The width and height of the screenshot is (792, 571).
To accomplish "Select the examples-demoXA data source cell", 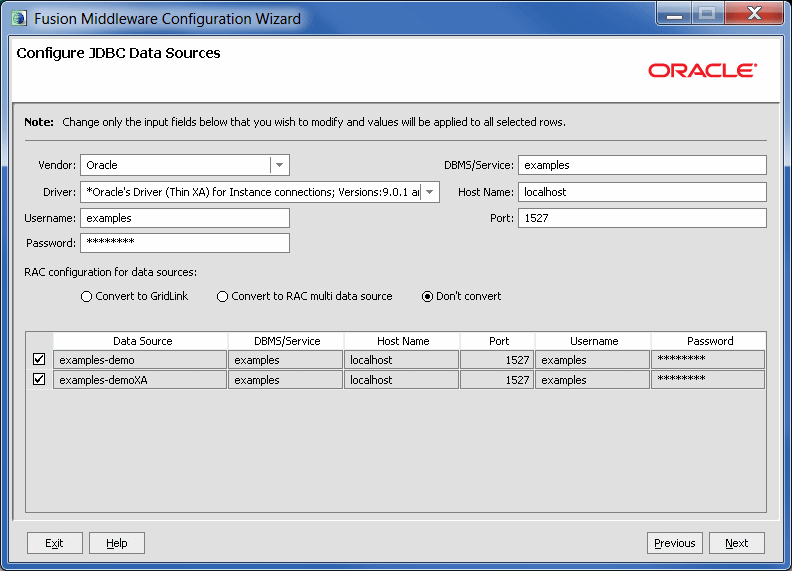I will tap(140, 380).
